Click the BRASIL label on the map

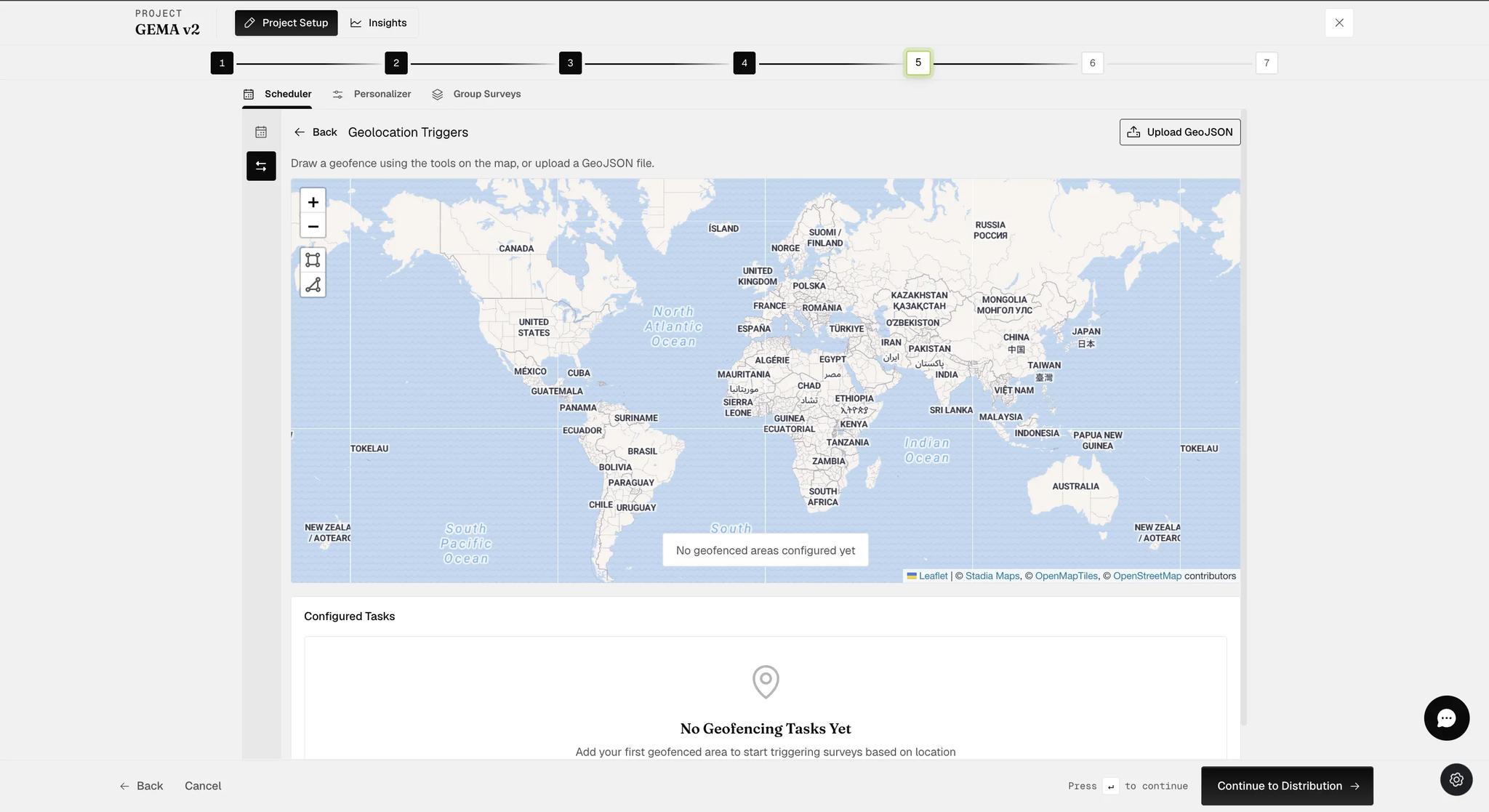tap(642, 451)
